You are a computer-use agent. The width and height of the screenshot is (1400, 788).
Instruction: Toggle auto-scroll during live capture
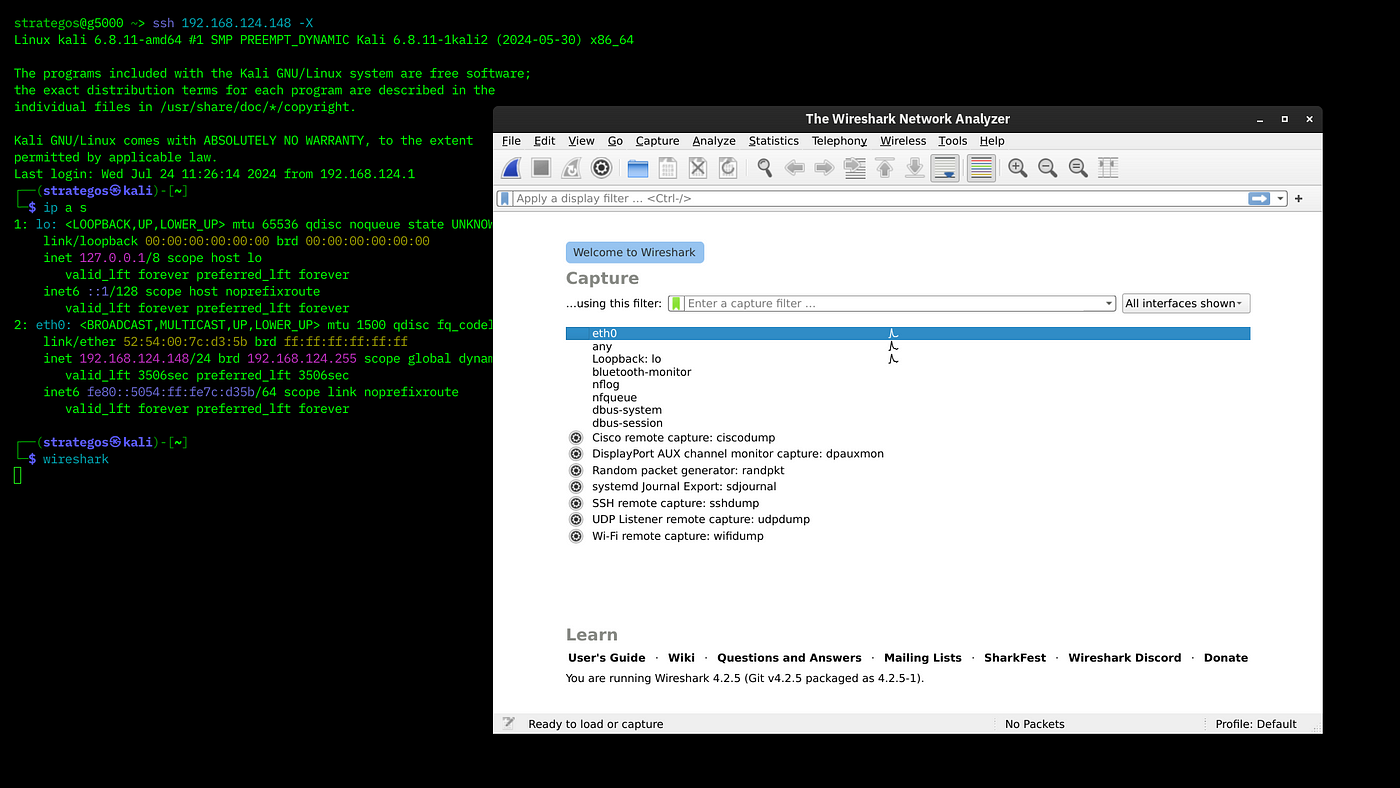point(945,168)
